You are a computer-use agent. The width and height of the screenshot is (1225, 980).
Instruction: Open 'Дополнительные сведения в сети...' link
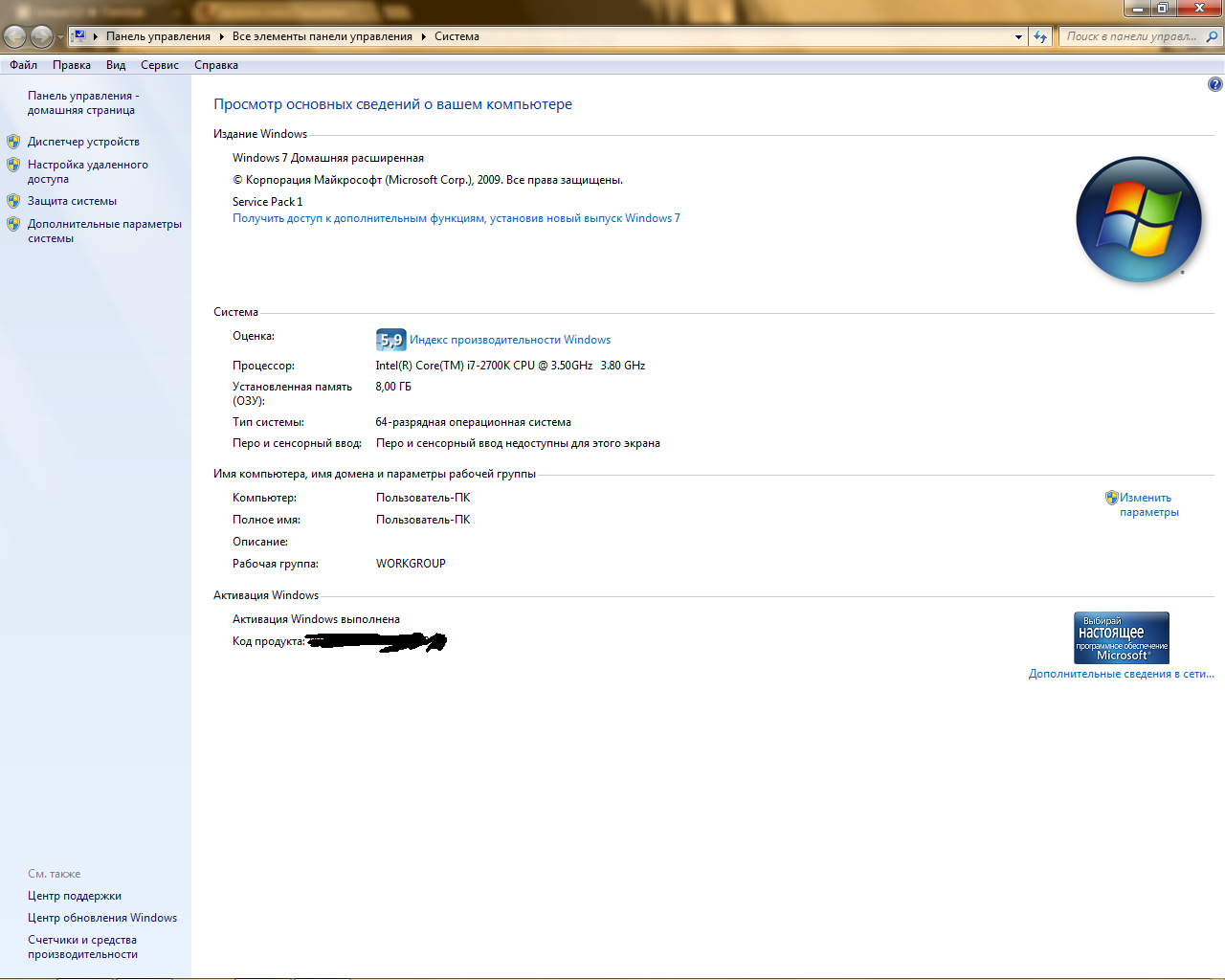coord(1122,674)
